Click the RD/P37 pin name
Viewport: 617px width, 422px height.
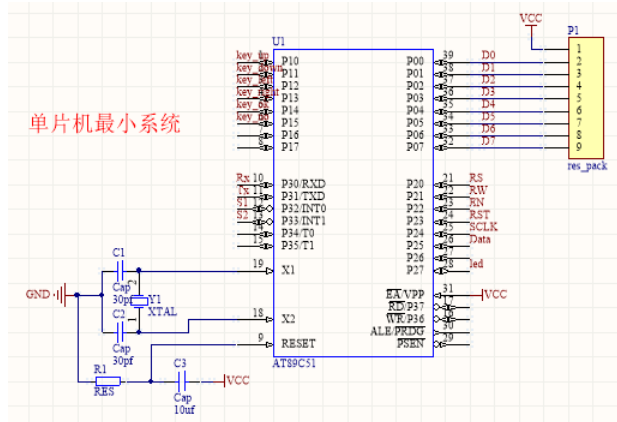pos(406,307)
